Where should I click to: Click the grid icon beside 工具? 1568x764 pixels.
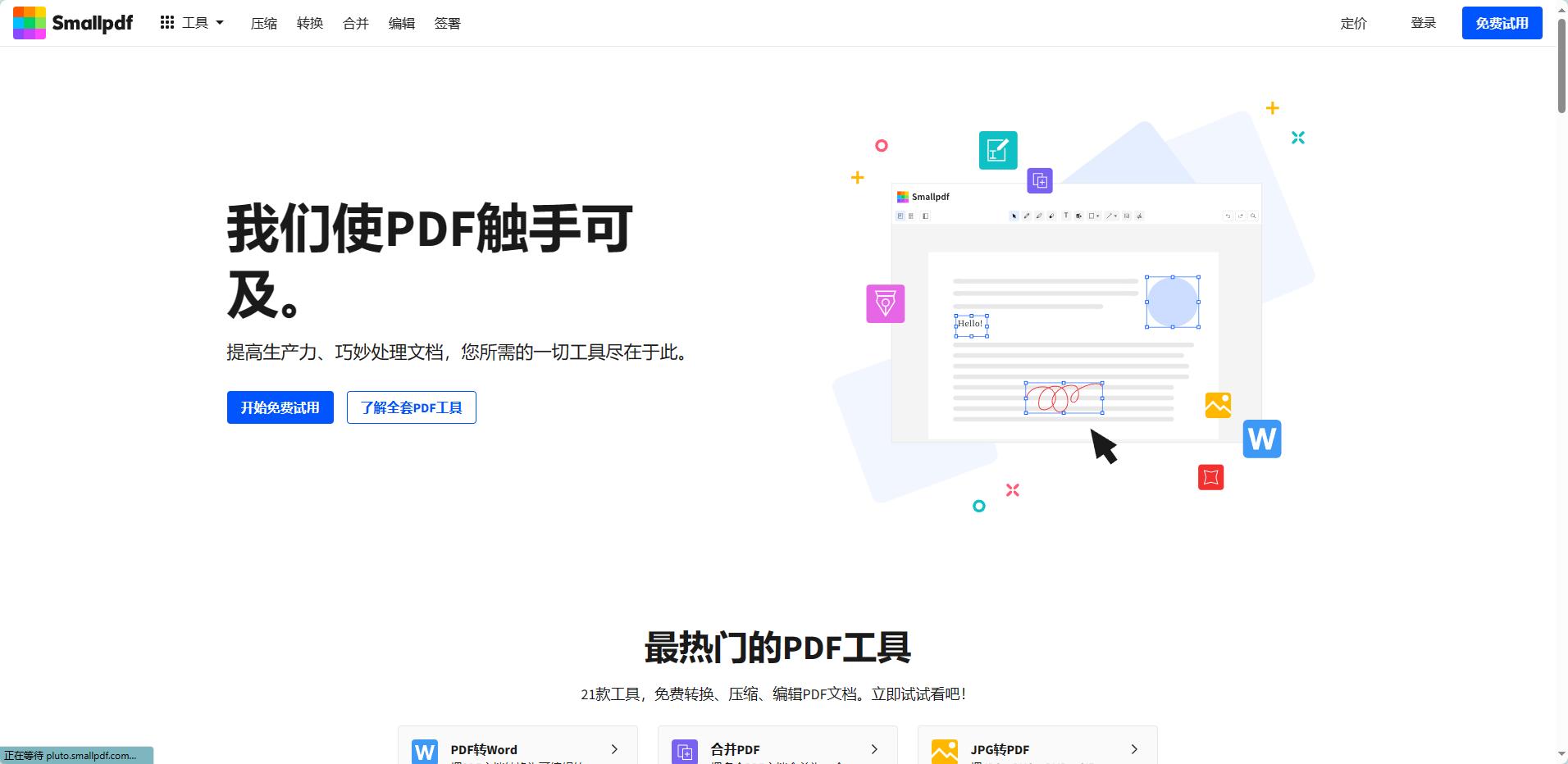pos(168,22)
